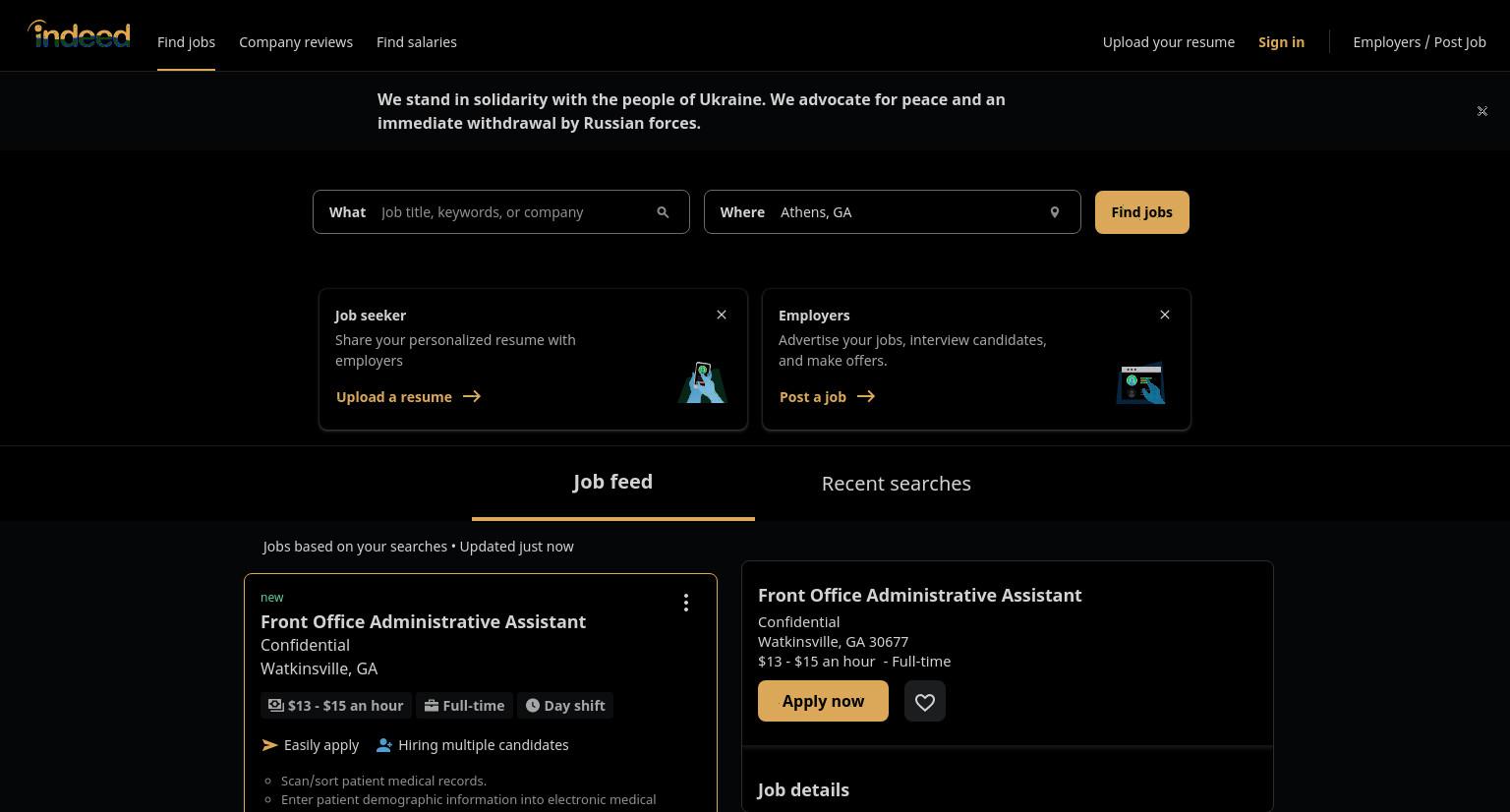Screen dimensions: 1510x812
Task: Click Sign in
Action: (x=1282, y=42)
